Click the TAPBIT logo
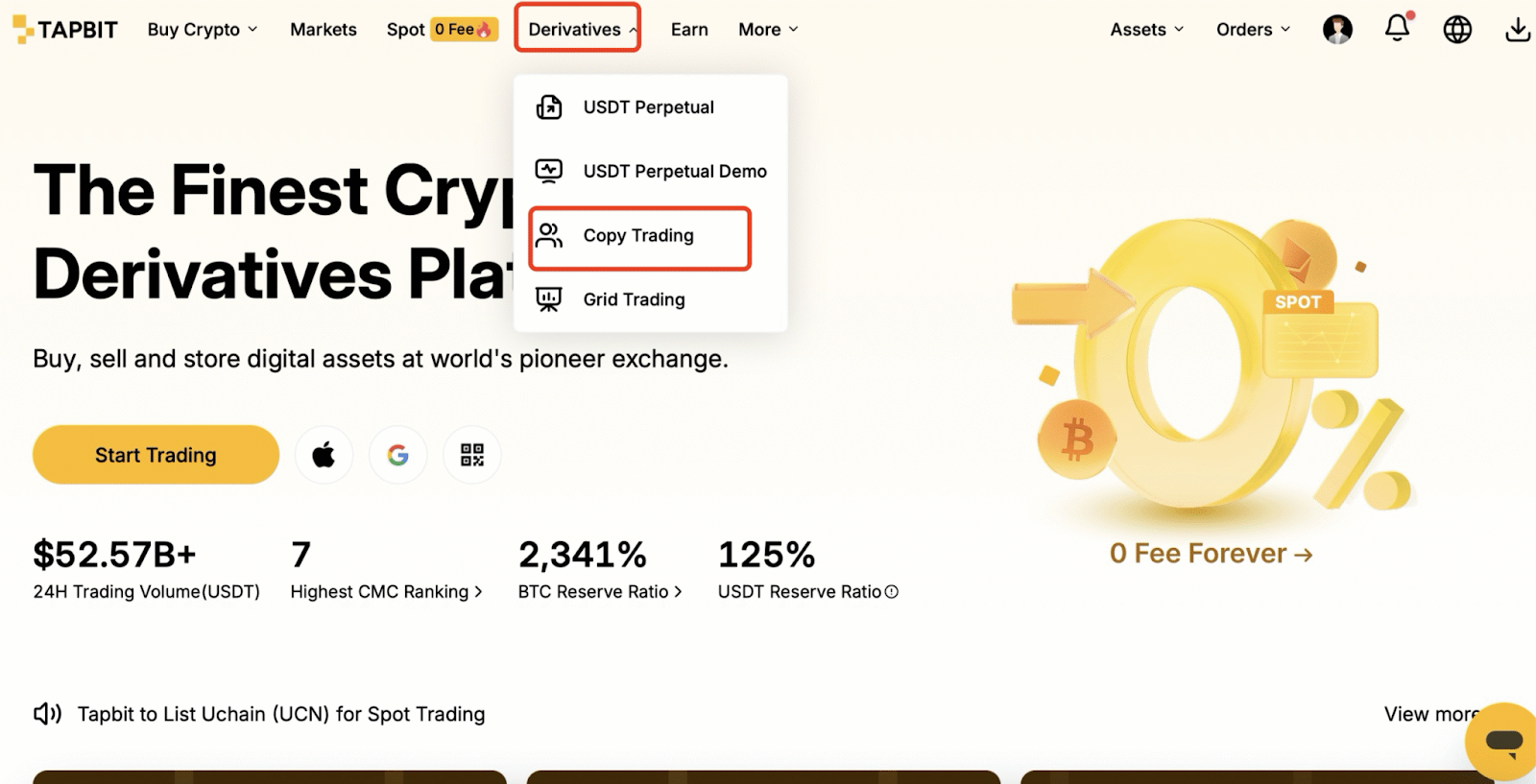The height and width of the screenshot is (784, 1536). coord(65,30)
